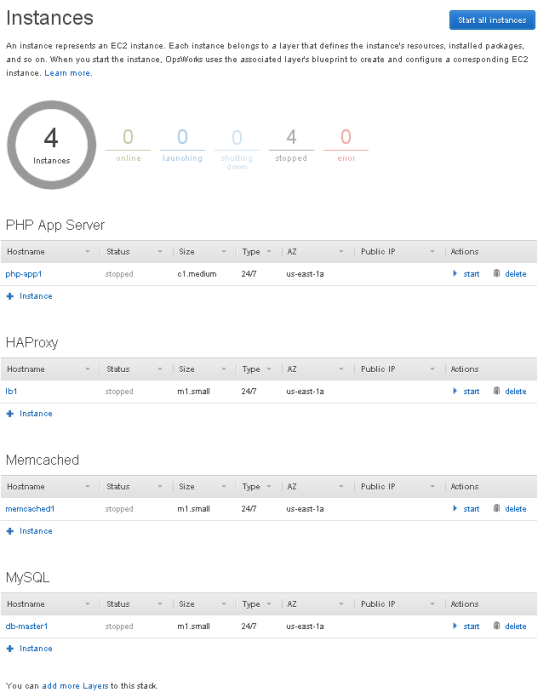
Task: Click the trash icon for db-master1
Action: pos(497,625)
